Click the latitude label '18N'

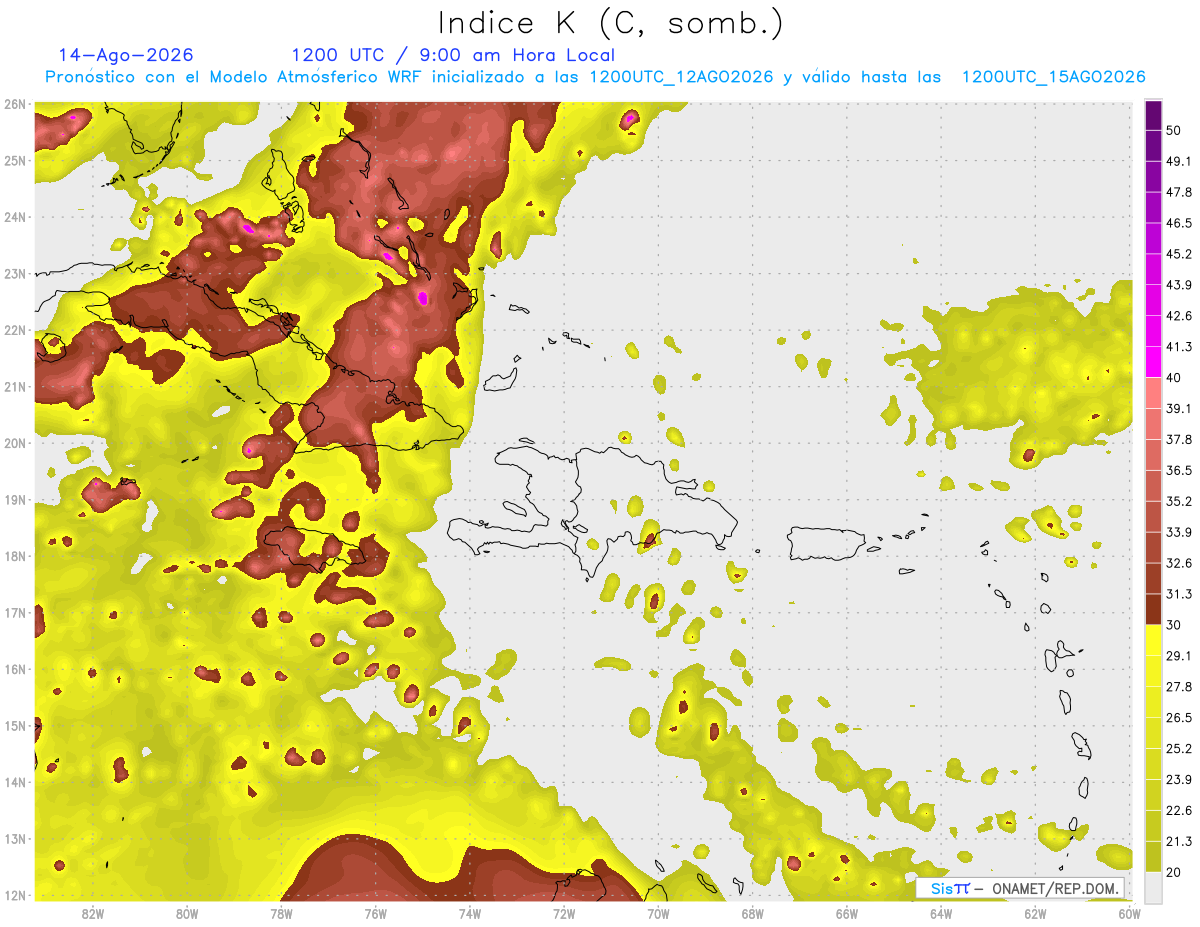pyautogui.click(x=15, y=556)
